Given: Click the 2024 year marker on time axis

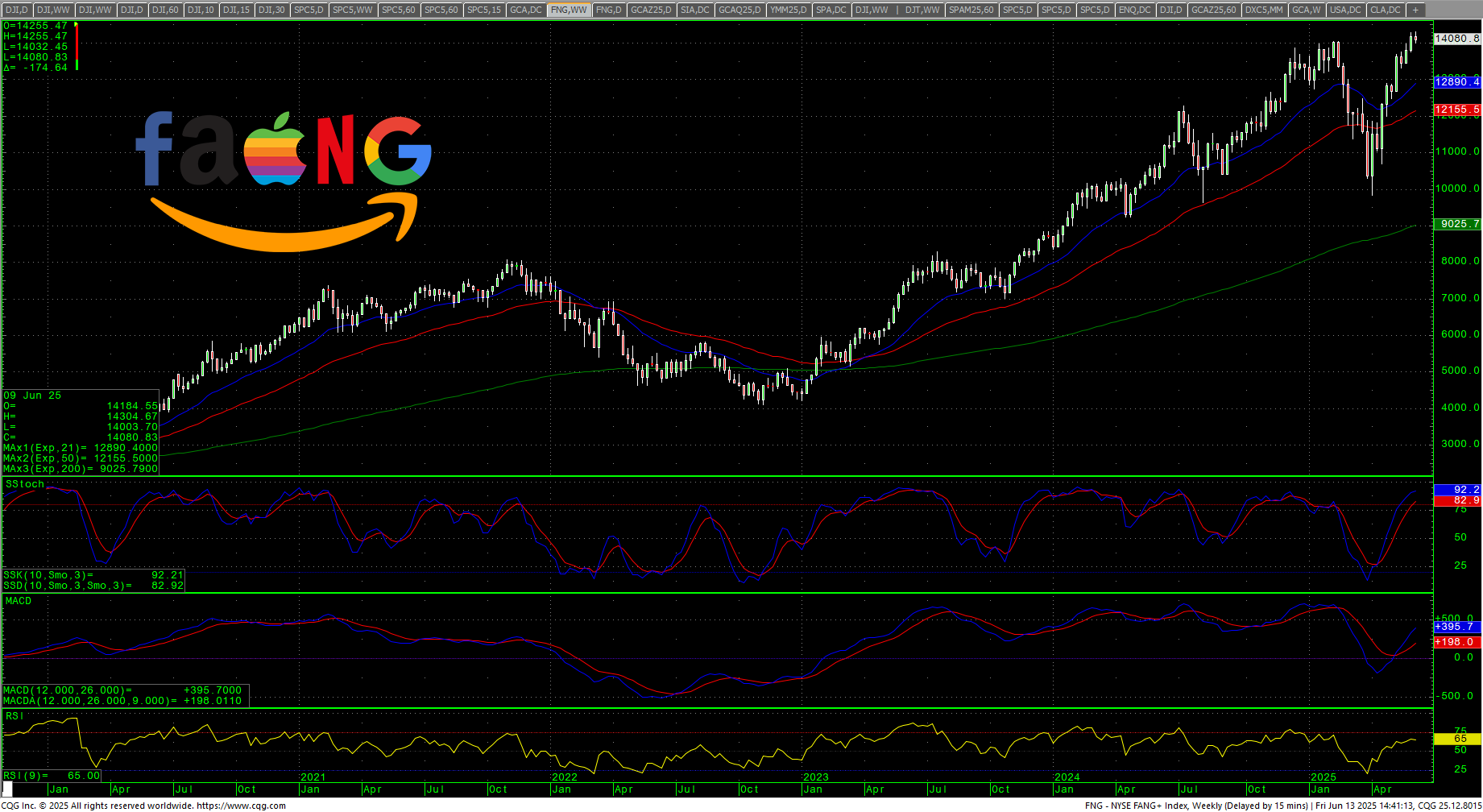Looking at the screenshot, I should tap(1067, 777).
